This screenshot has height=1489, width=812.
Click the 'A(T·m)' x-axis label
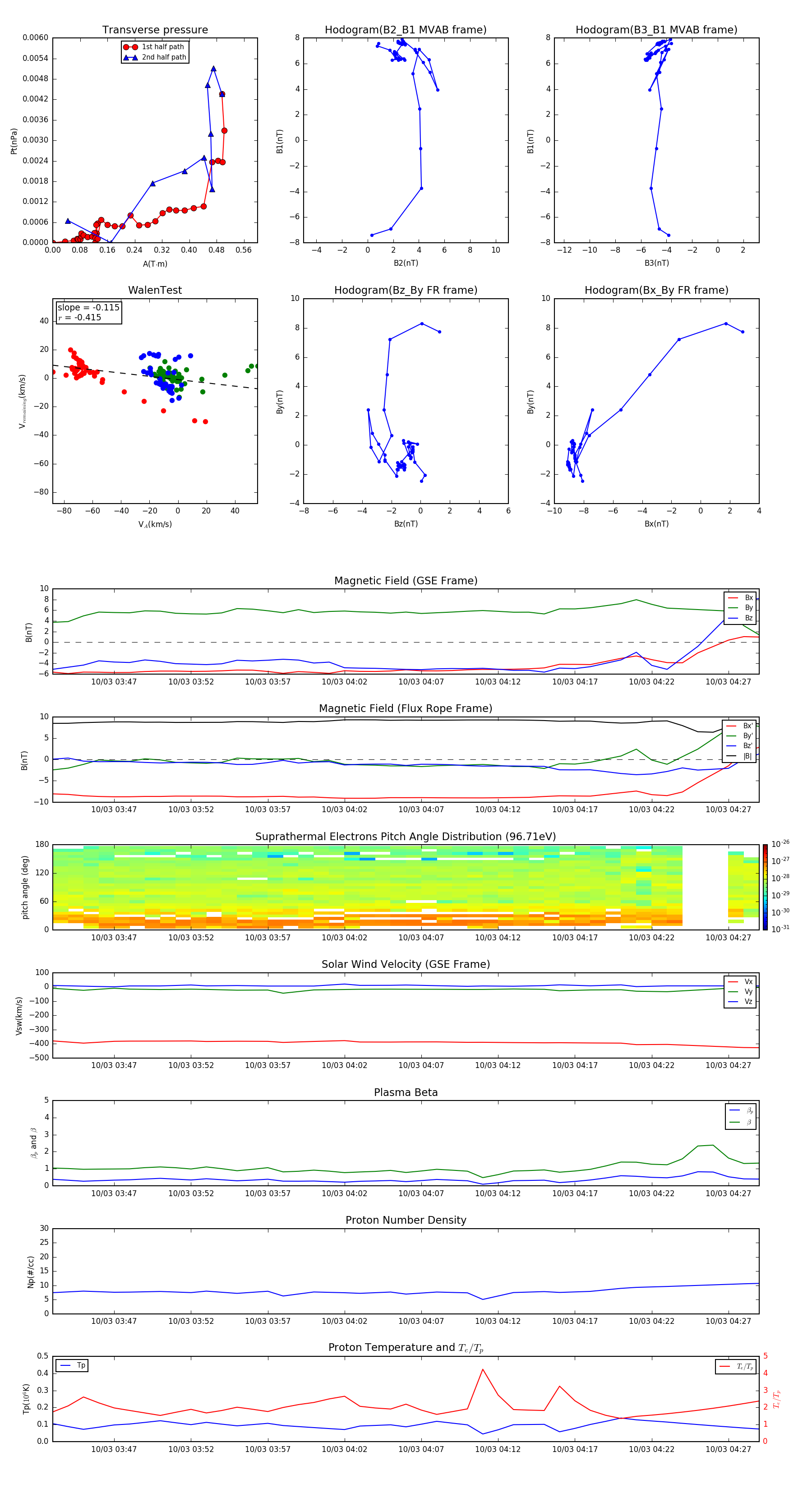[x=155, y=264]
